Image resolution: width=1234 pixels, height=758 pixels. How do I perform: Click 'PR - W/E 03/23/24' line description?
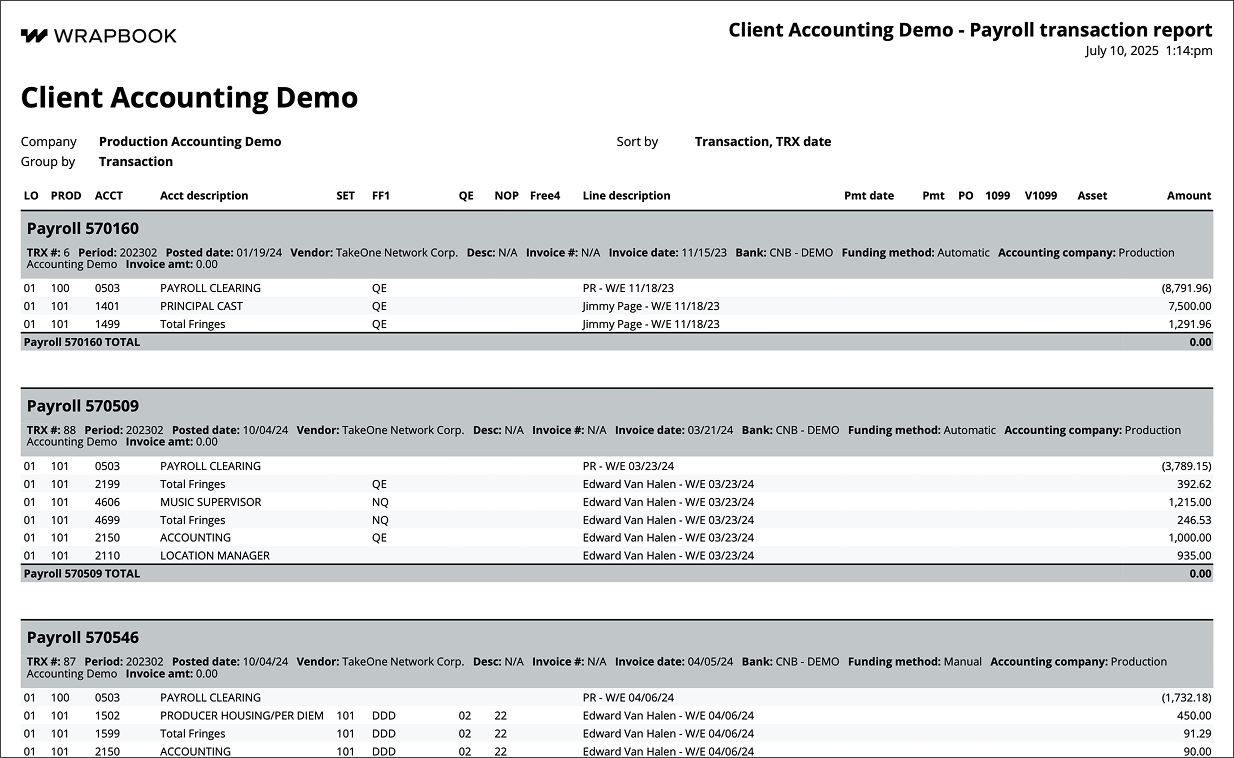tap(629, 466)
